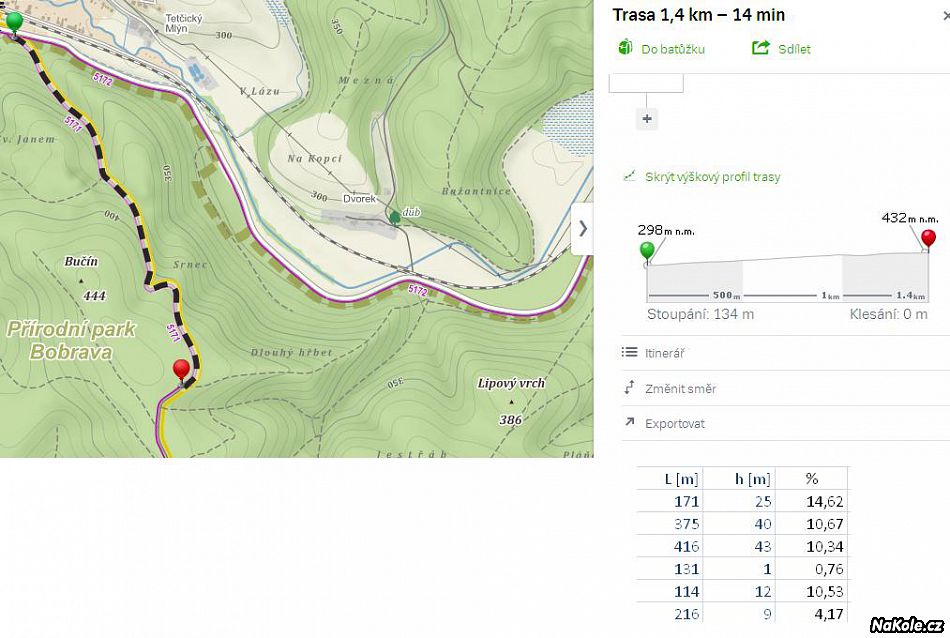Click the red destination pin on map
The height and width of the screenshot is (638, 950).
181,371
